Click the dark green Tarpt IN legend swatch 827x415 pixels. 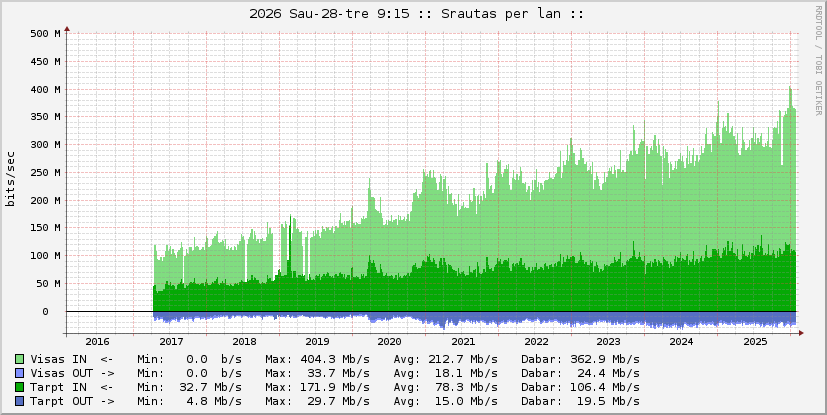(20, 387)
